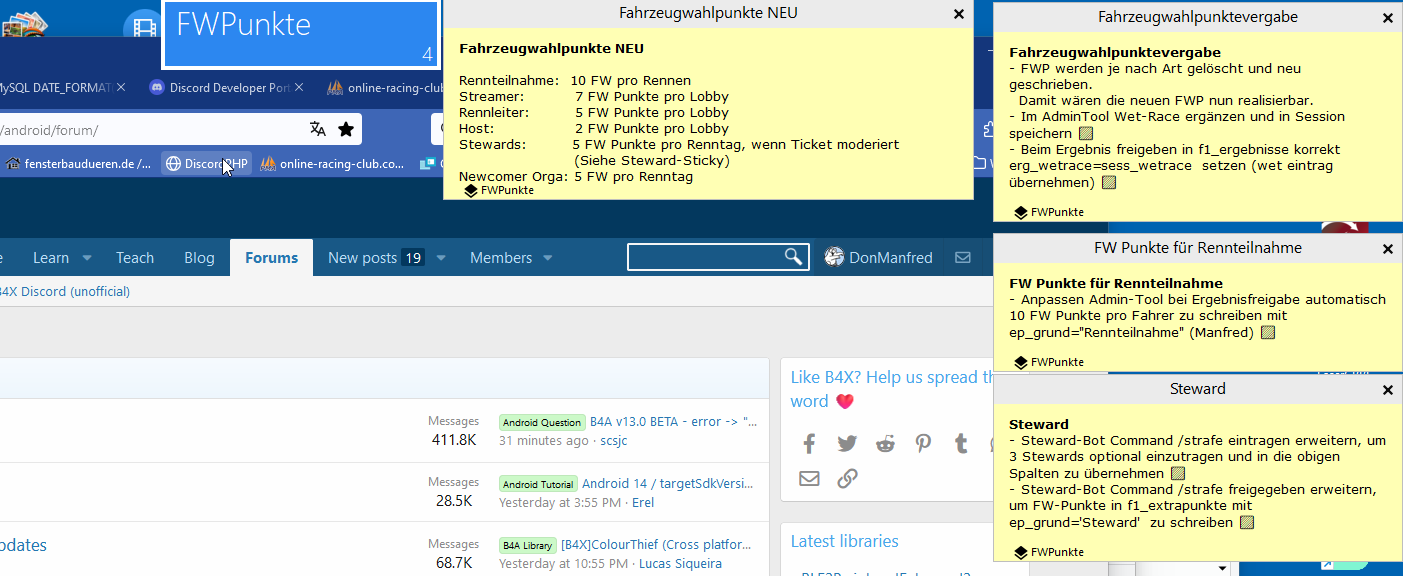Viewport: 1403px width, 576px height.
Task: Click the Facebook share icon
Action: 809,444
